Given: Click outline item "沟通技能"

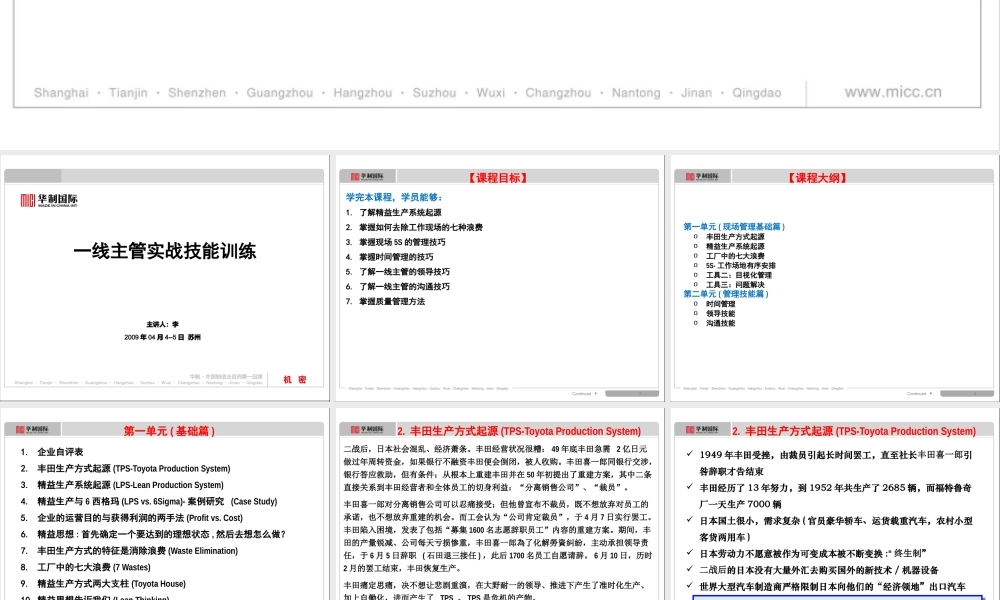Looking at the screenshot, I should coord(721,323).
